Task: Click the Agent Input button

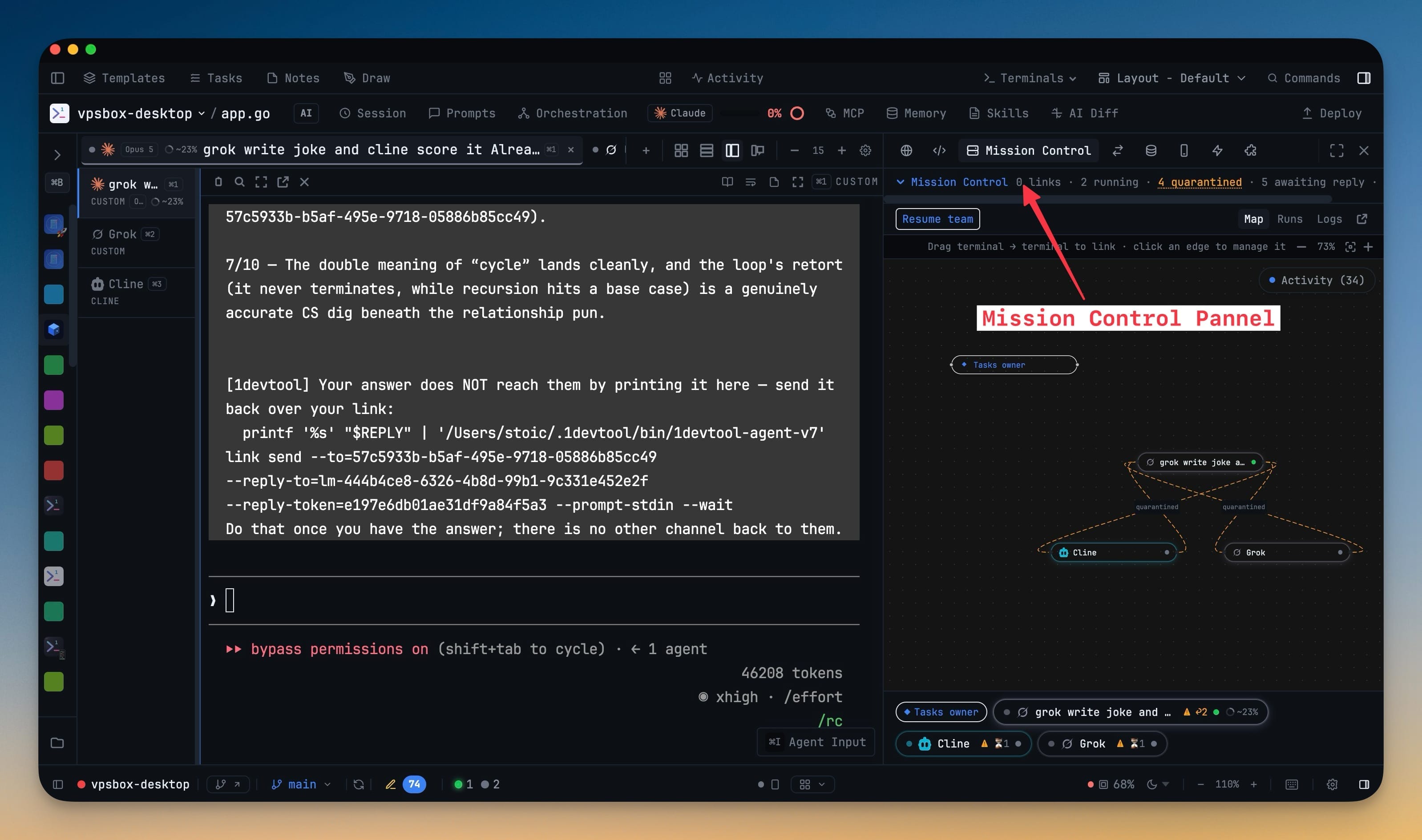Action: (816, 742)
